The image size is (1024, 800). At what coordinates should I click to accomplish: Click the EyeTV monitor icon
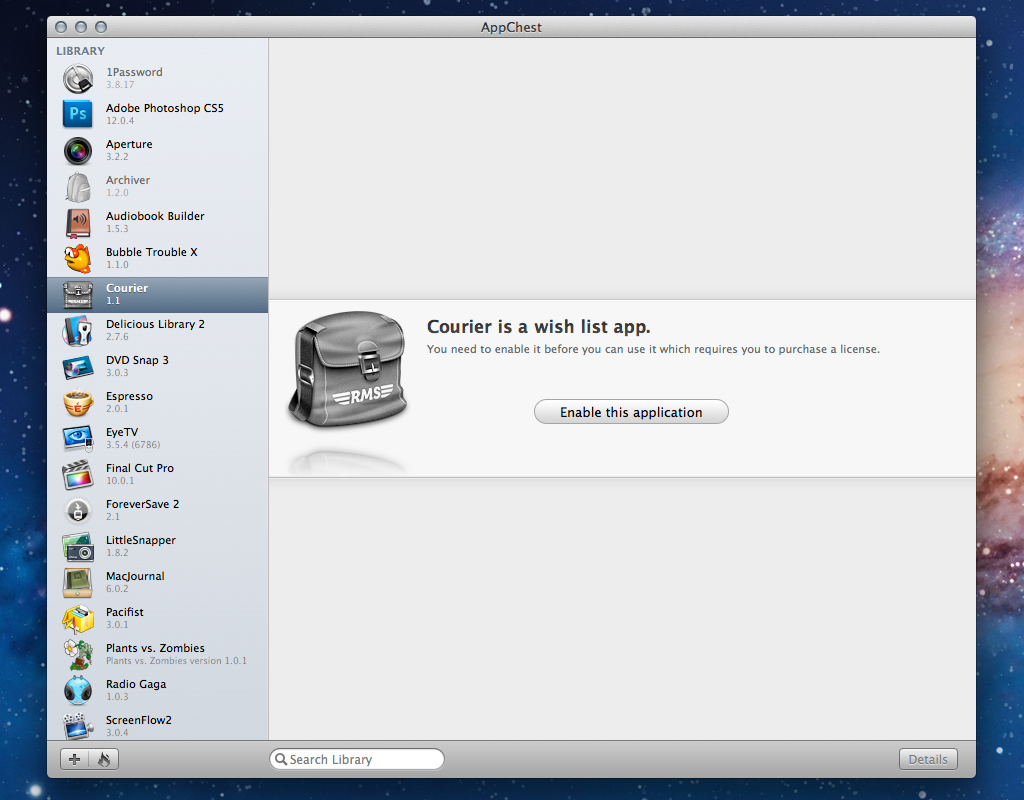coord(78,439)
